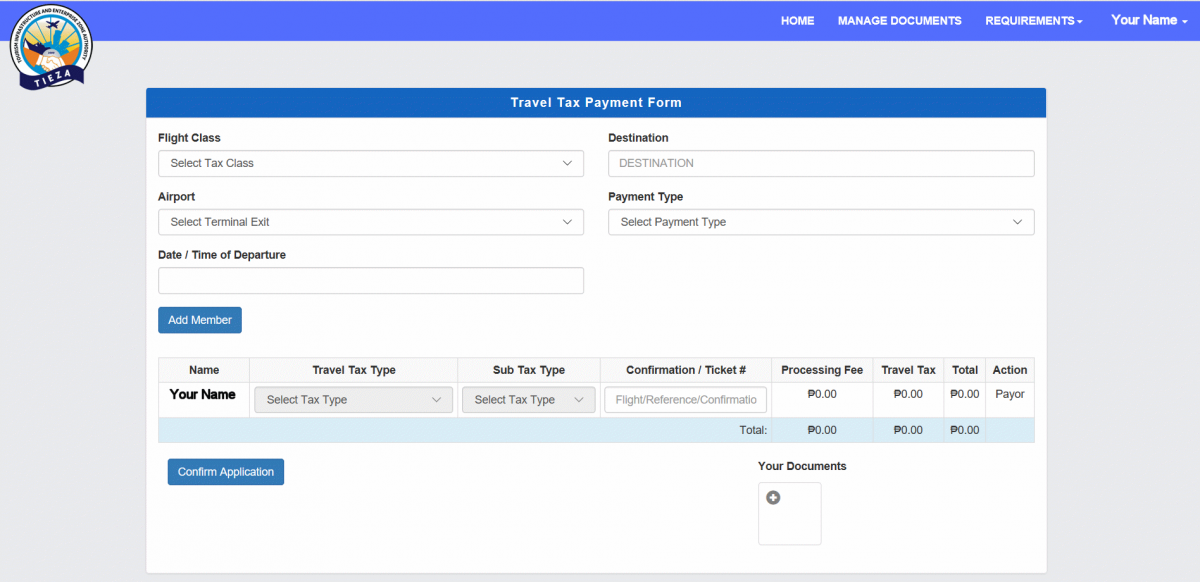This screenshot has width=1200, height=582.
Task: Expand the REQUIREMENTS menu
Action: pyautogui.click(x=1033, y=21)
